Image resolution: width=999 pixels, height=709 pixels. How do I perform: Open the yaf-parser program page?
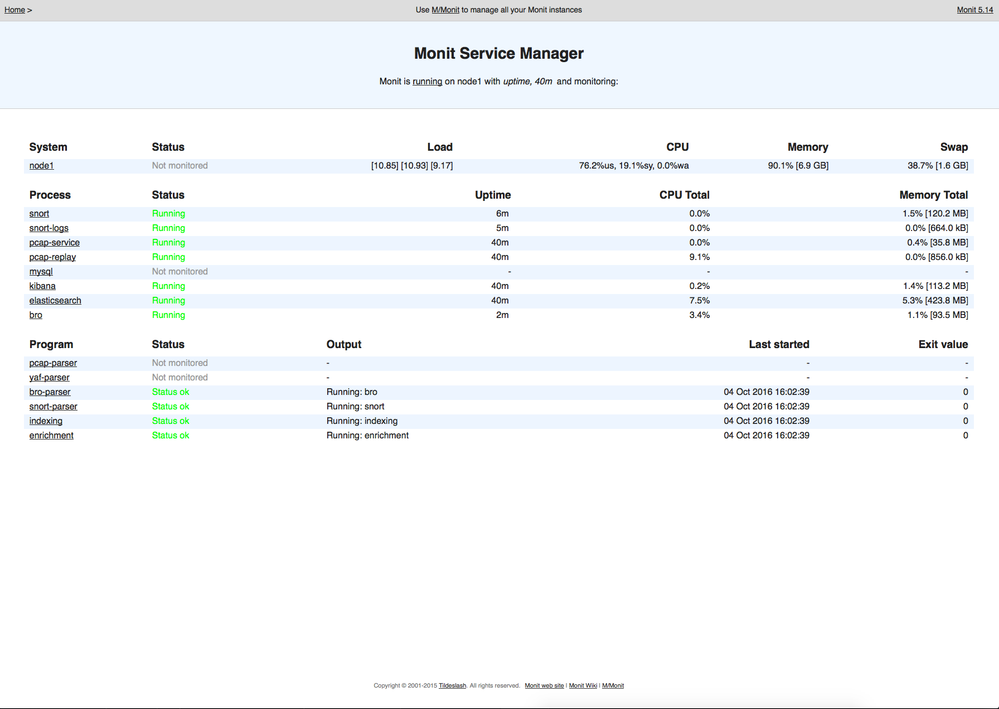pyautogui.click(x=49, y=377)
